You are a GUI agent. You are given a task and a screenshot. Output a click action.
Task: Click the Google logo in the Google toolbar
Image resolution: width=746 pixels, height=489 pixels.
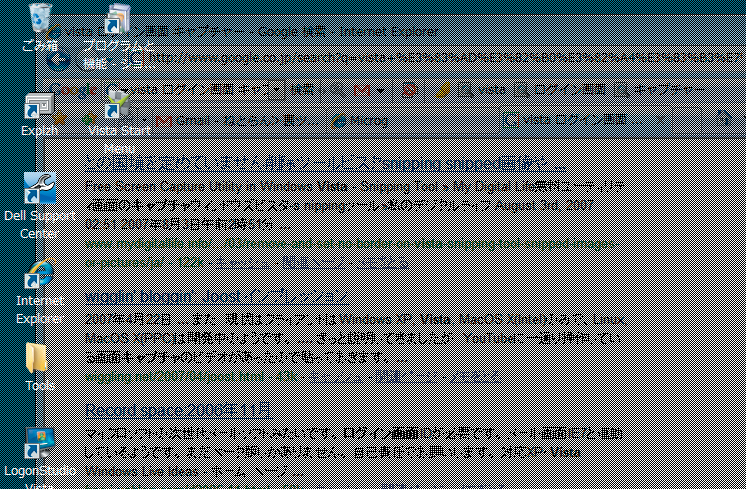[74, 89]
